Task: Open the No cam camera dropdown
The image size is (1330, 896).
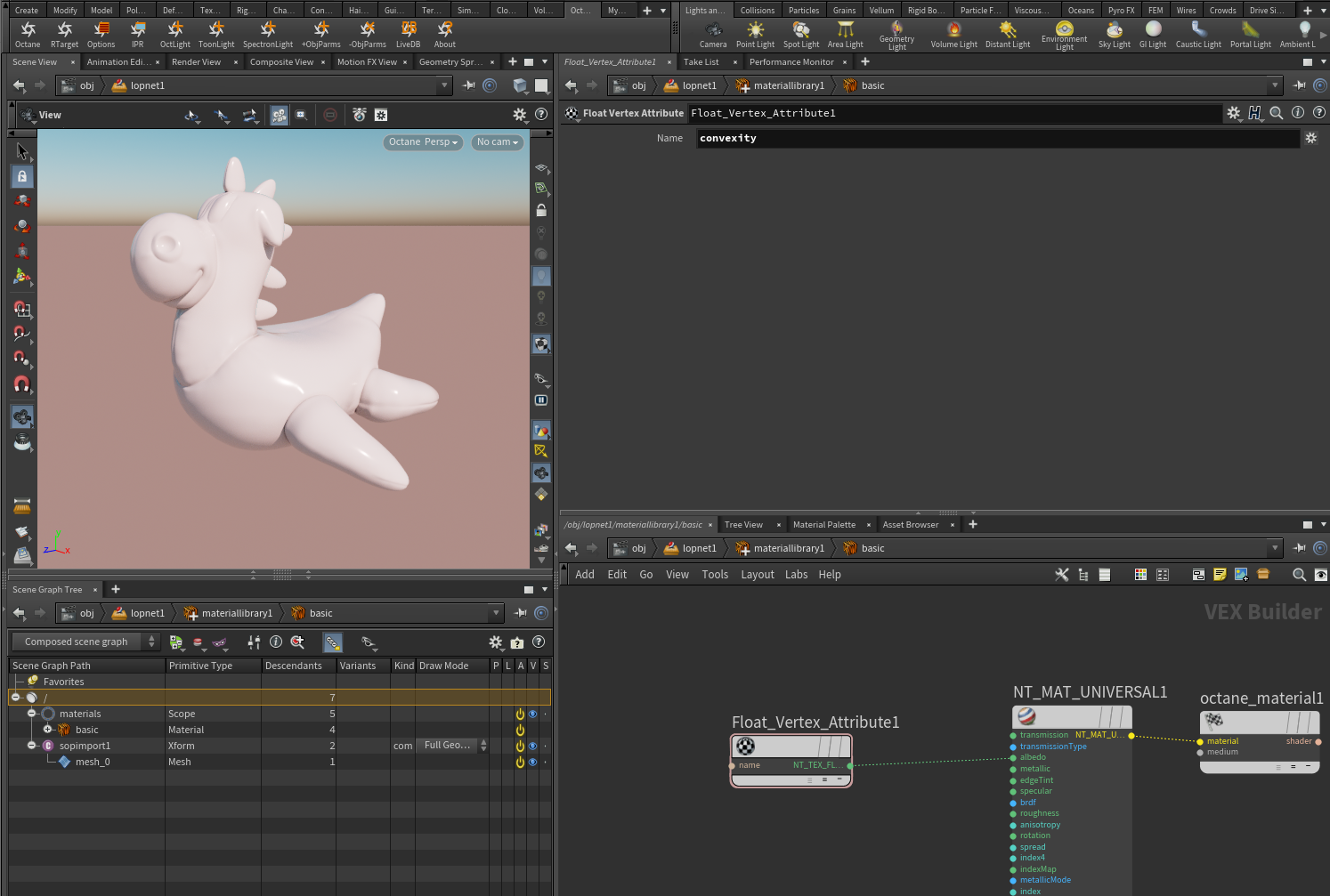Action: [x=497, y=142]
